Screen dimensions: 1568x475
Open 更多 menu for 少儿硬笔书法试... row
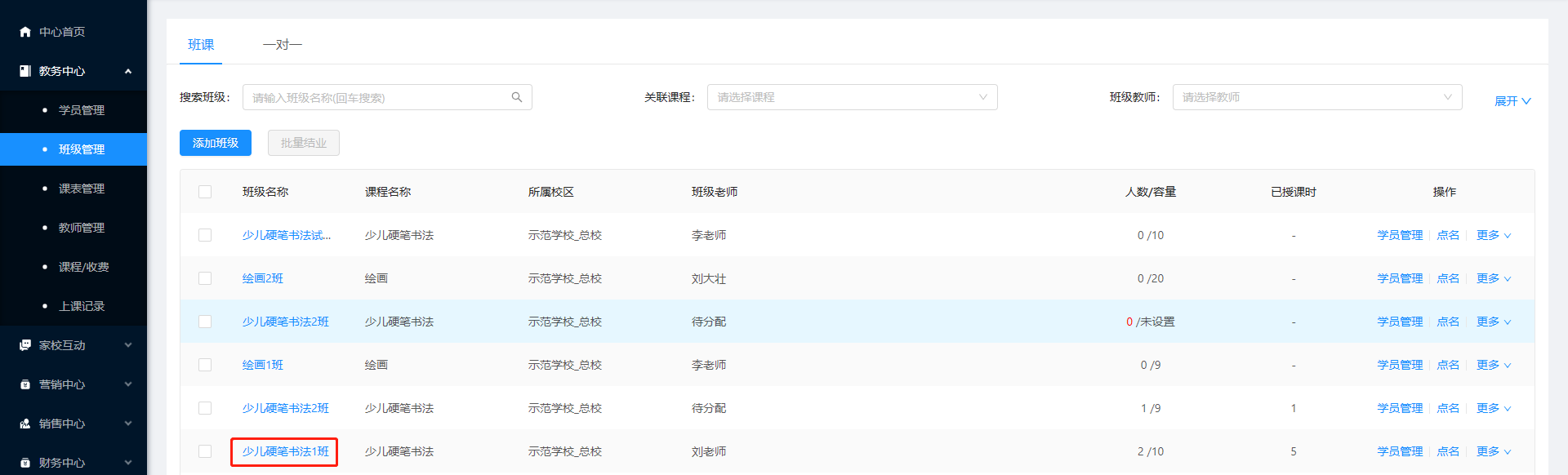(1494, 235)
